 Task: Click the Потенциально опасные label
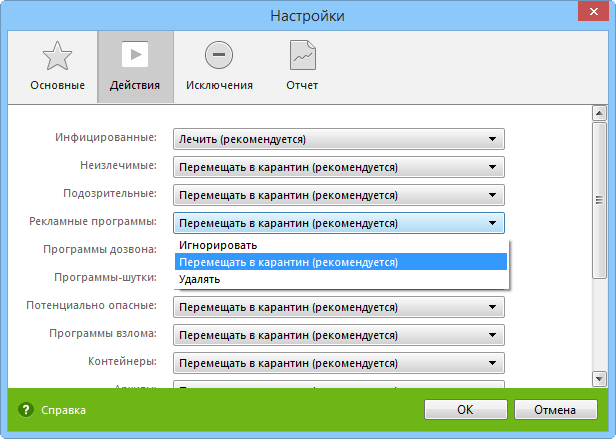pos(92,305)
